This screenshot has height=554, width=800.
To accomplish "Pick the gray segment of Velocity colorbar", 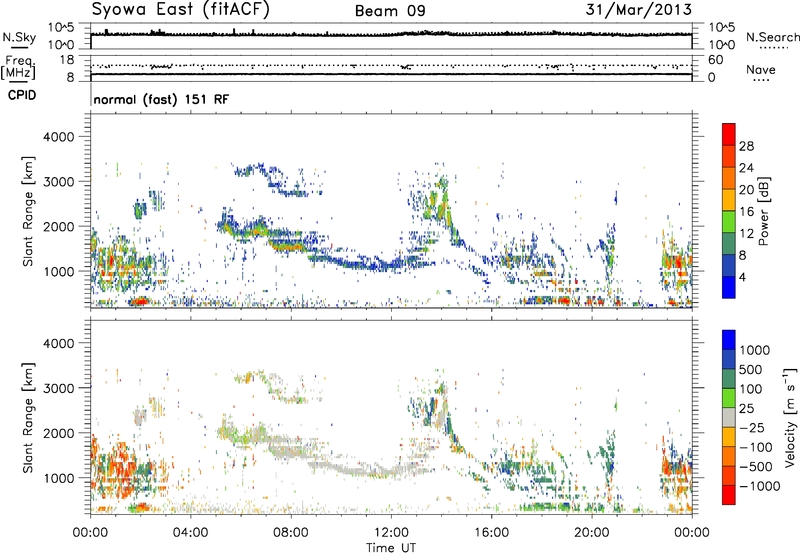I will pos(729,417).
